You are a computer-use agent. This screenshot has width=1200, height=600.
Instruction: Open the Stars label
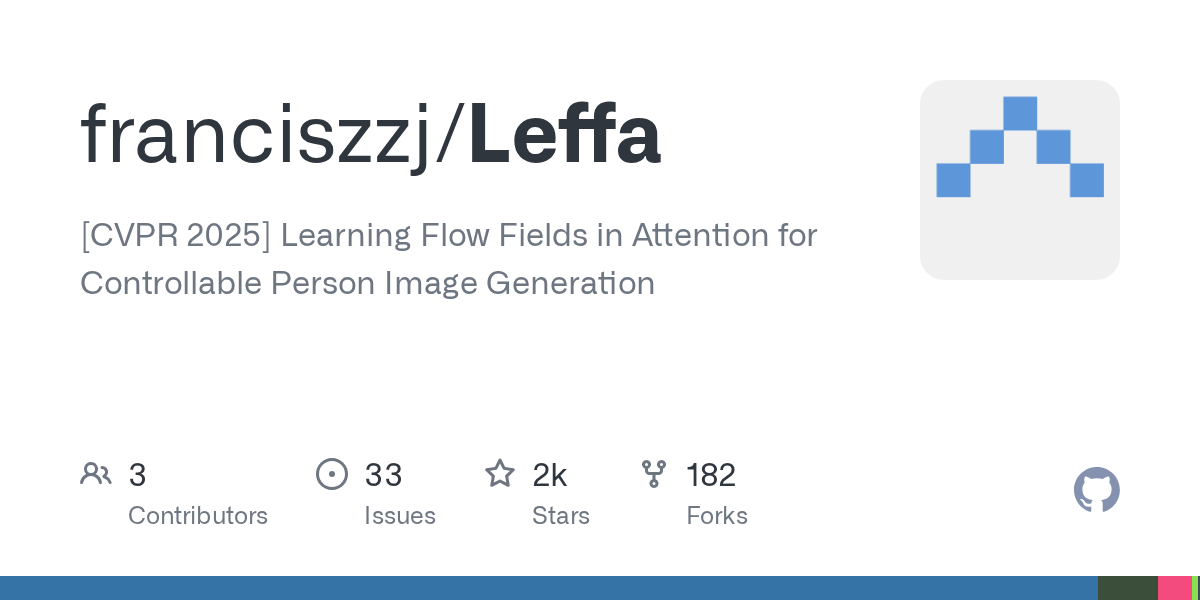(561, 516)
